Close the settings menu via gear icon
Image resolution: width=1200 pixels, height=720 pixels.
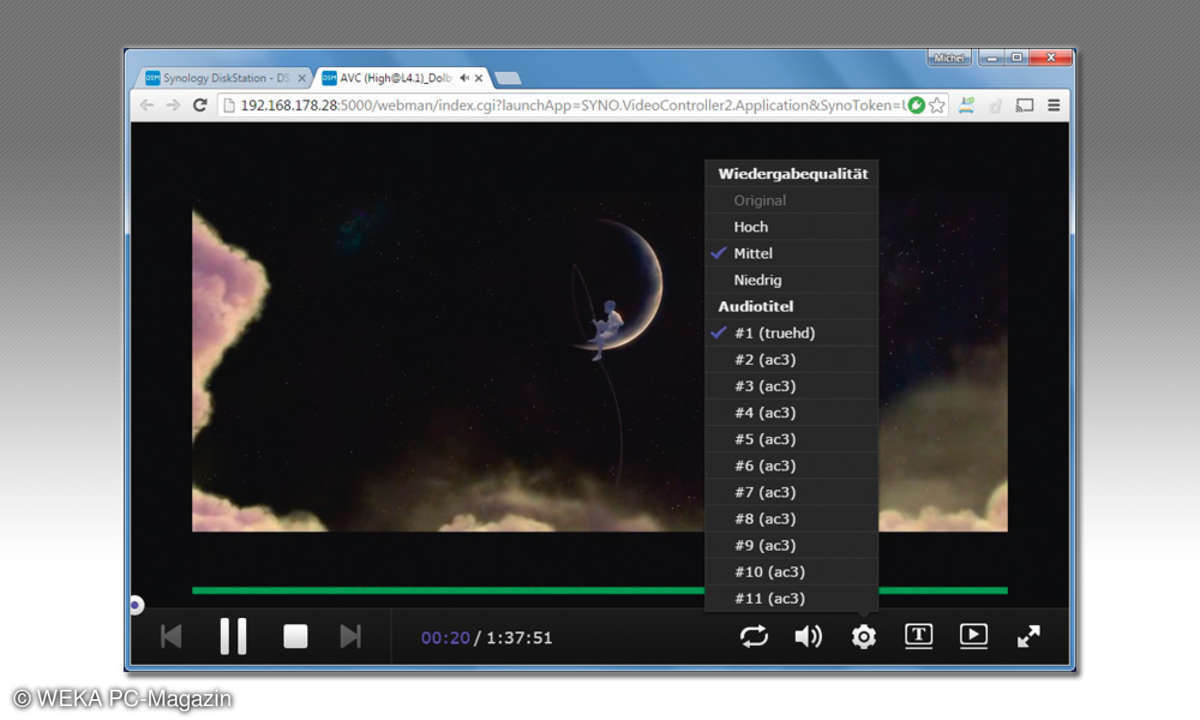pyautogui.click(x=863, y=636)
